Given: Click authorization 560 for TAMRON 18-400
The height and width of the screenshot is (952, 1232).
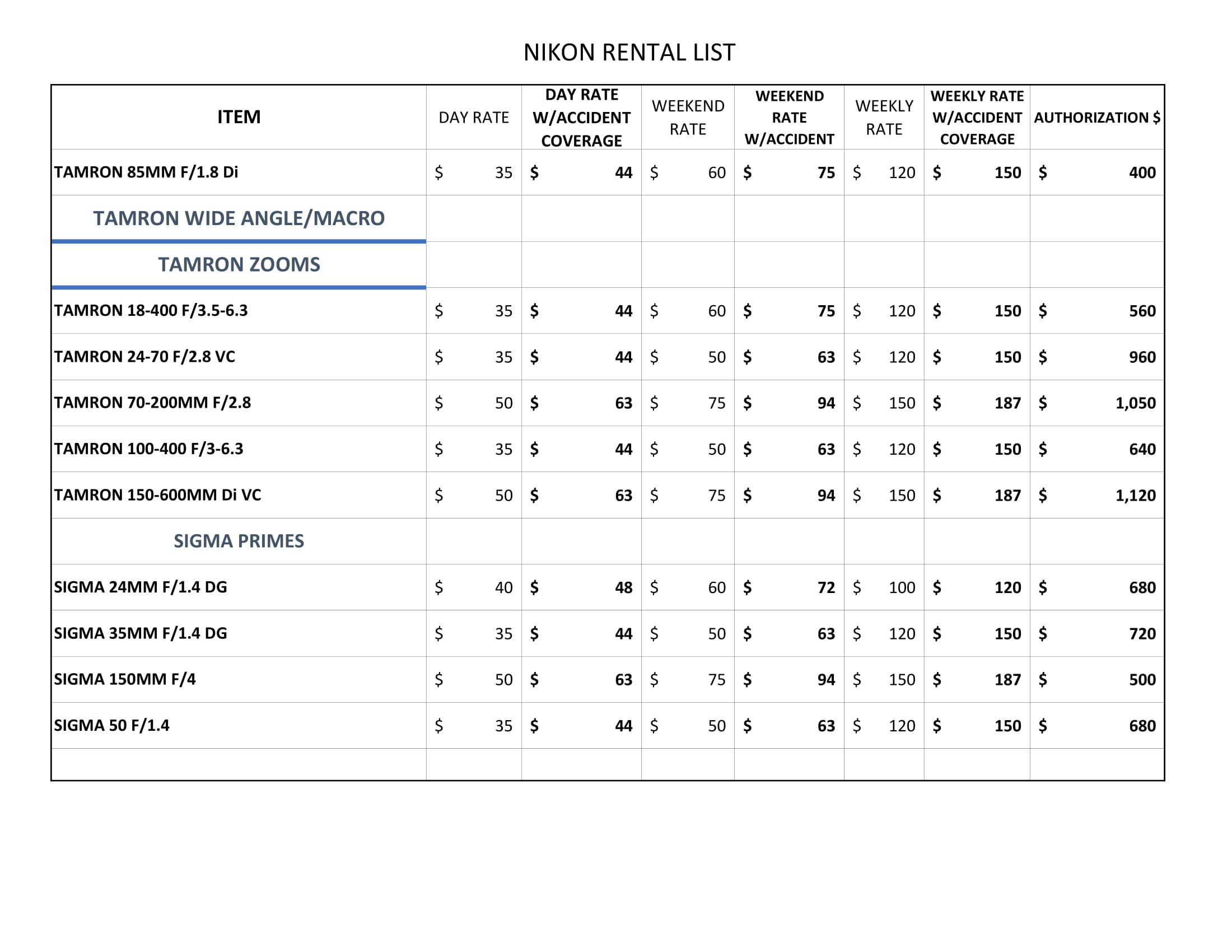Looking at the screenshot, I should tap(1142, 311).
